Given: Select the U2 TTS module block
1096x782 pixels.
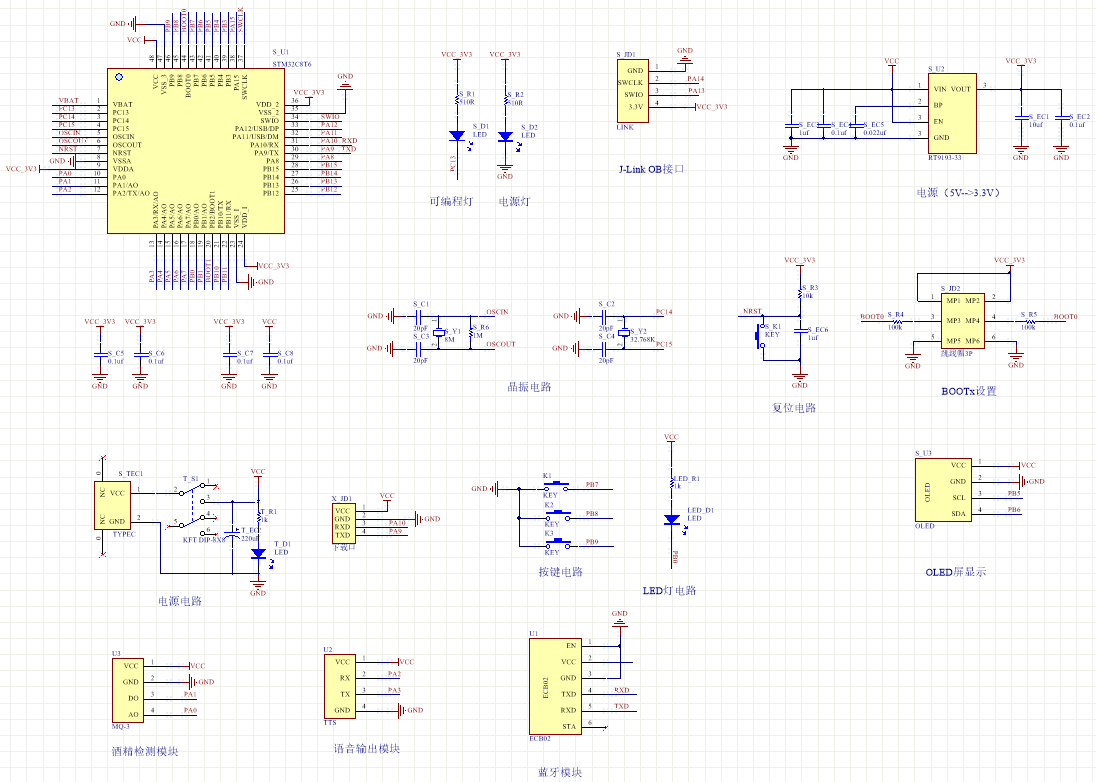Looking at the screenshot, I should tap(340, 686).
